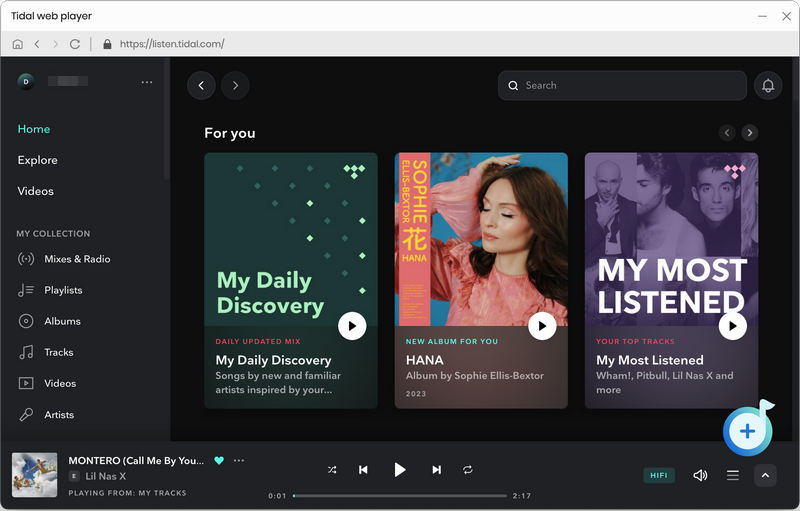Open Albums in My Collection
The height and width of the screenshot is (511, 800).
[x=62, y=321]
